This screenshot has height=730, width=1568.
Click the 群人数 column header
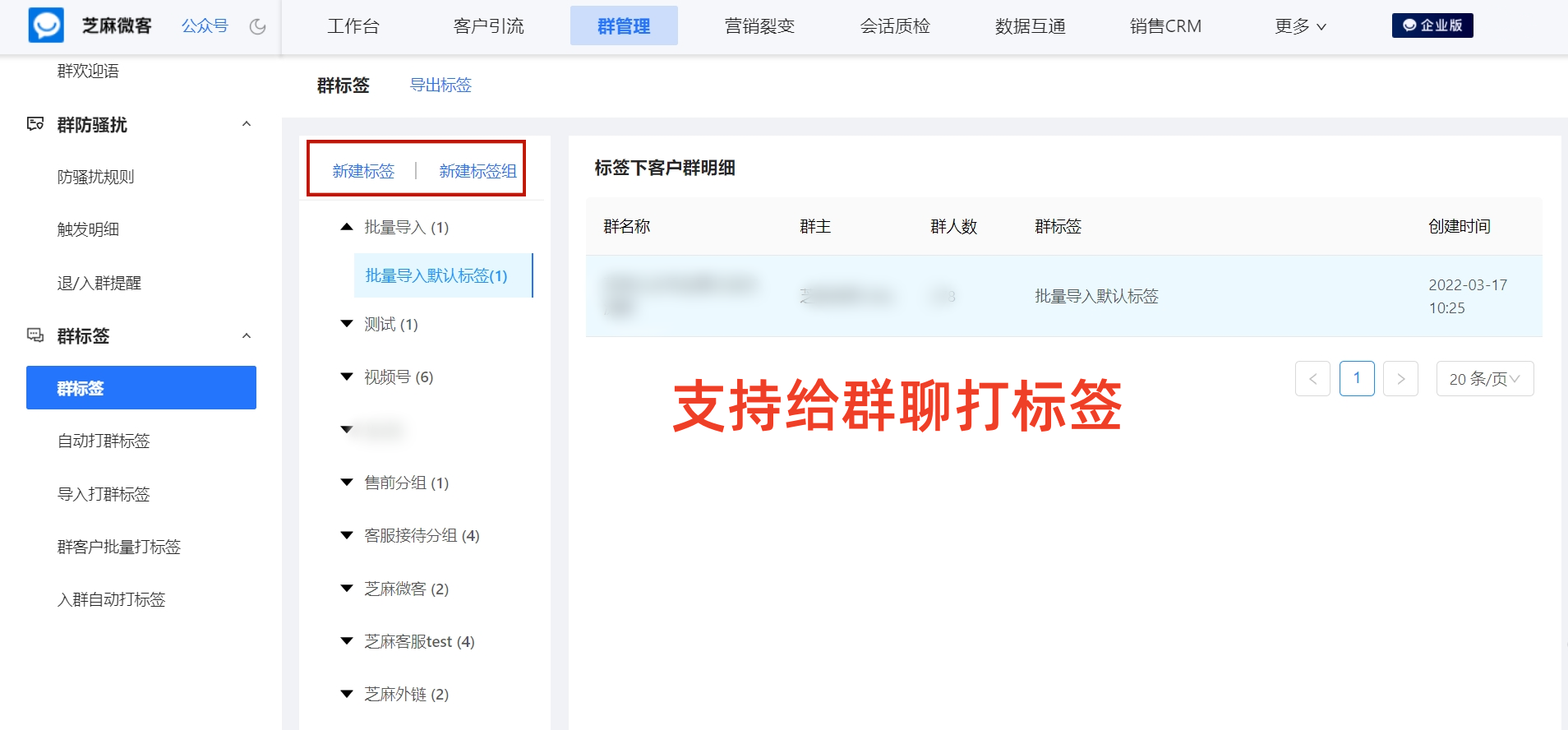953,226
